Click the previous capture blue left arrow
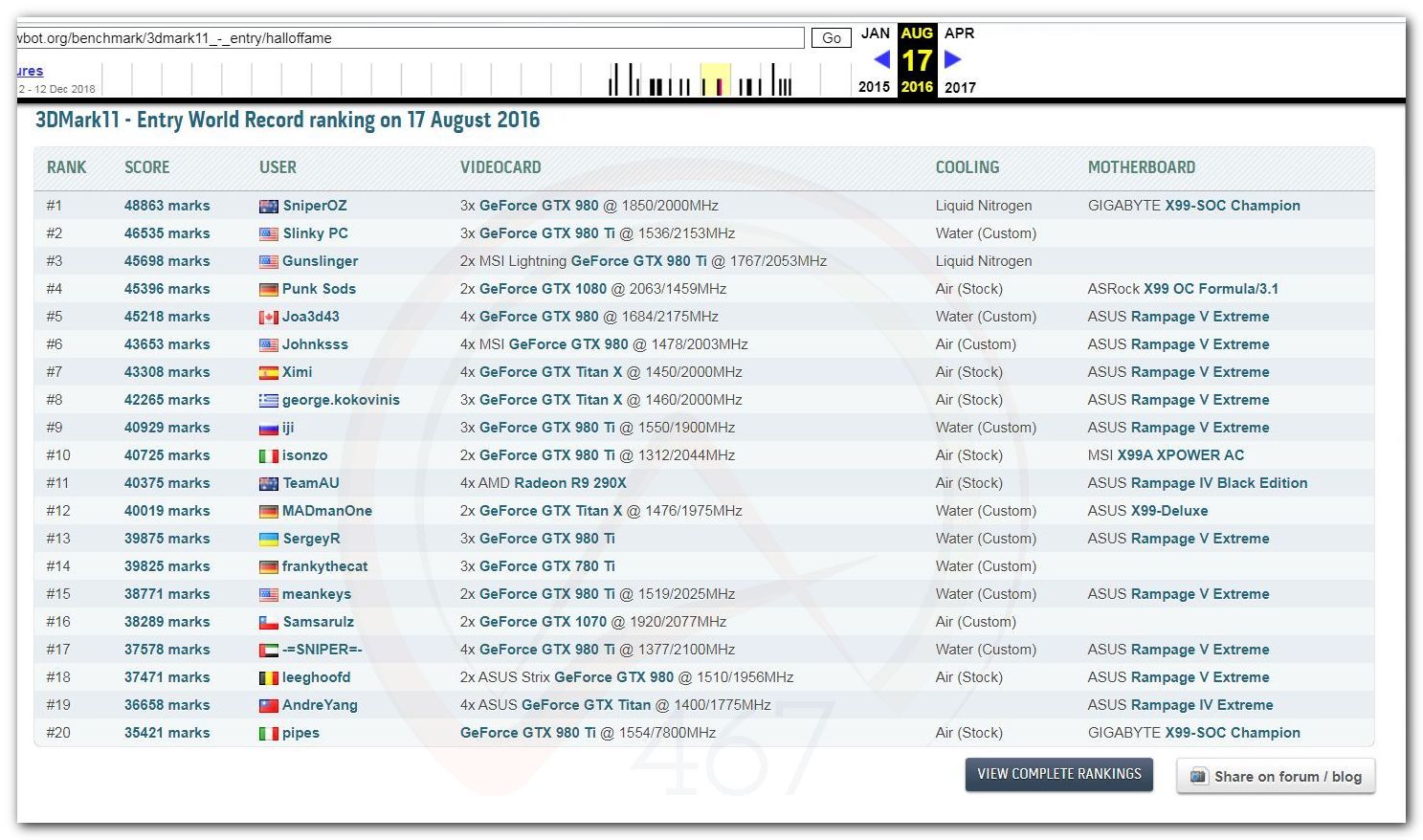The height and width of the screenshot is (840, 1423). point(881,59)
